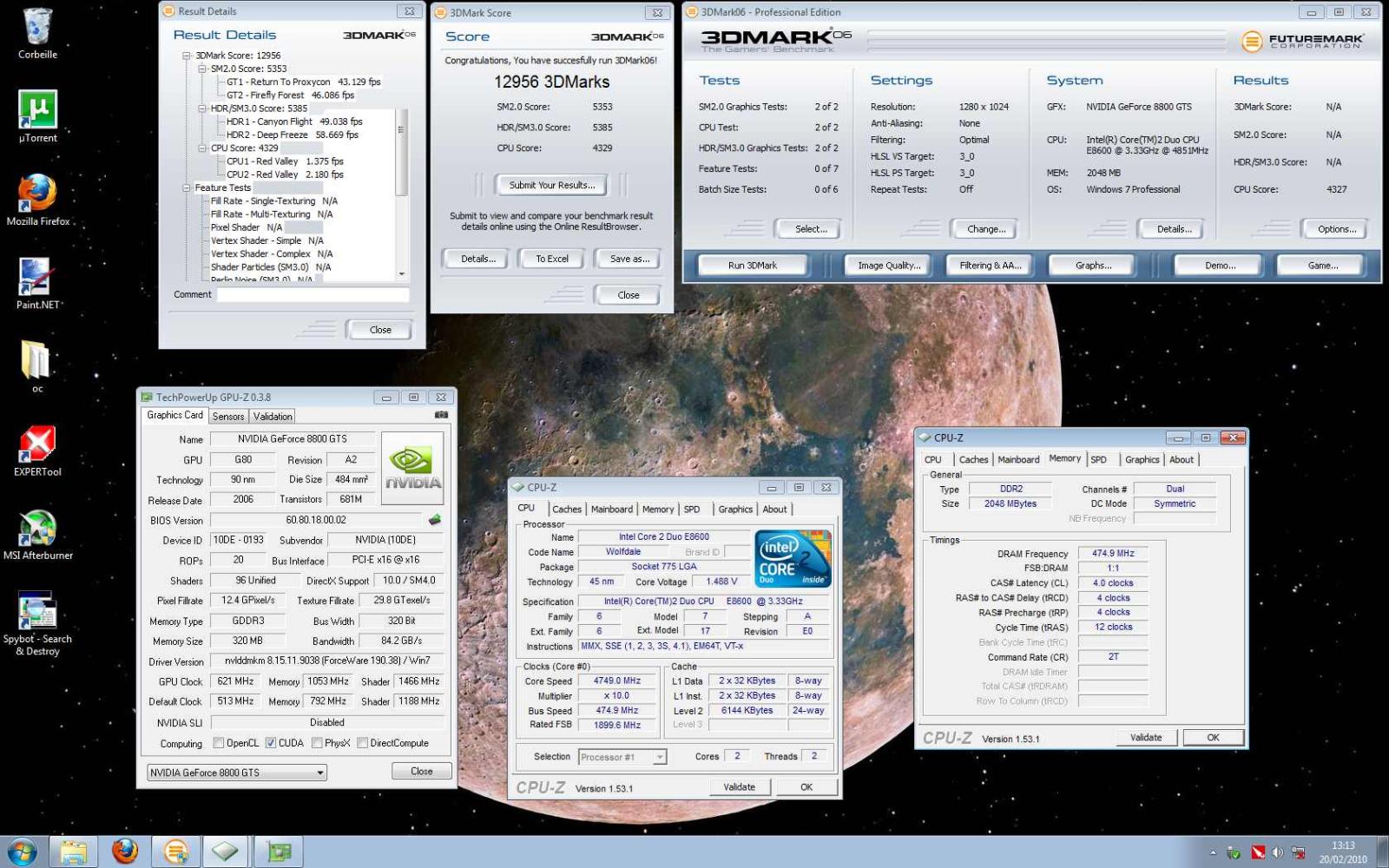This screenshot has height=868, width=1389.
Task: Click the red EXPERTool tray icon
Action: tap(1257, 853)
